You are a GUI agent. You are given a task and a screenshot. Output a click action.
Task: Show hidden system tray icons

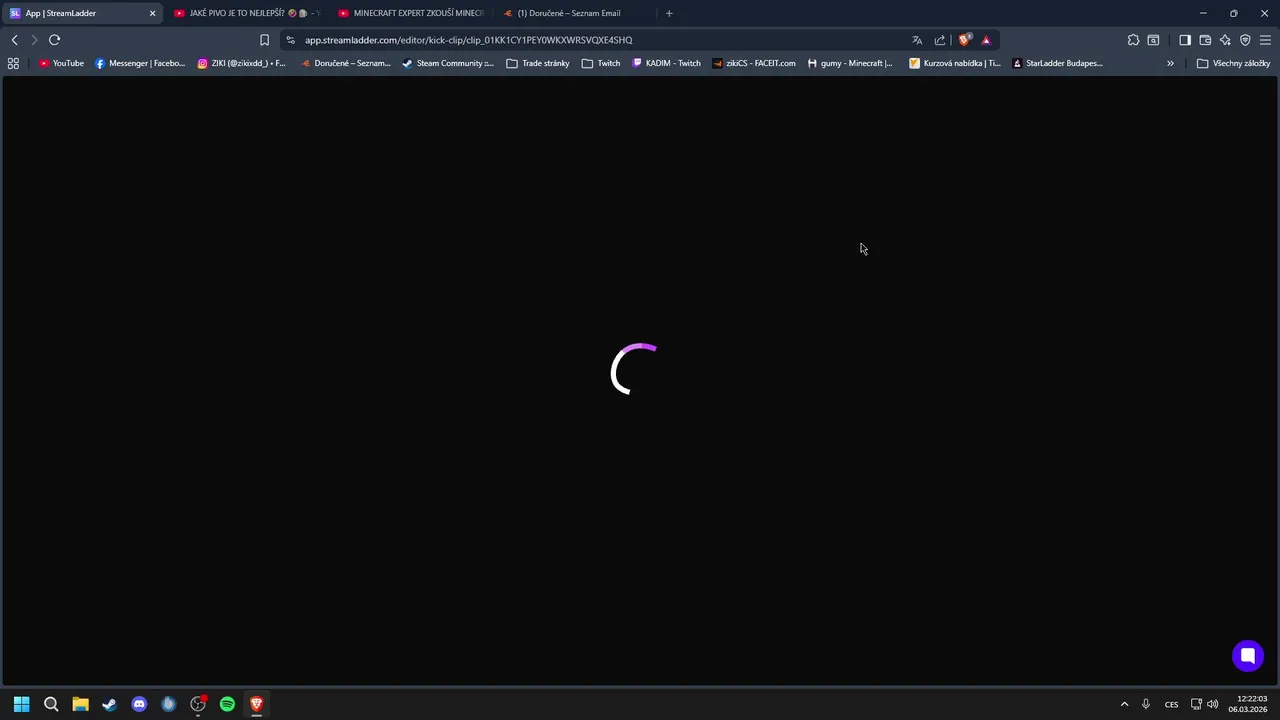(x=1124, y=704)
